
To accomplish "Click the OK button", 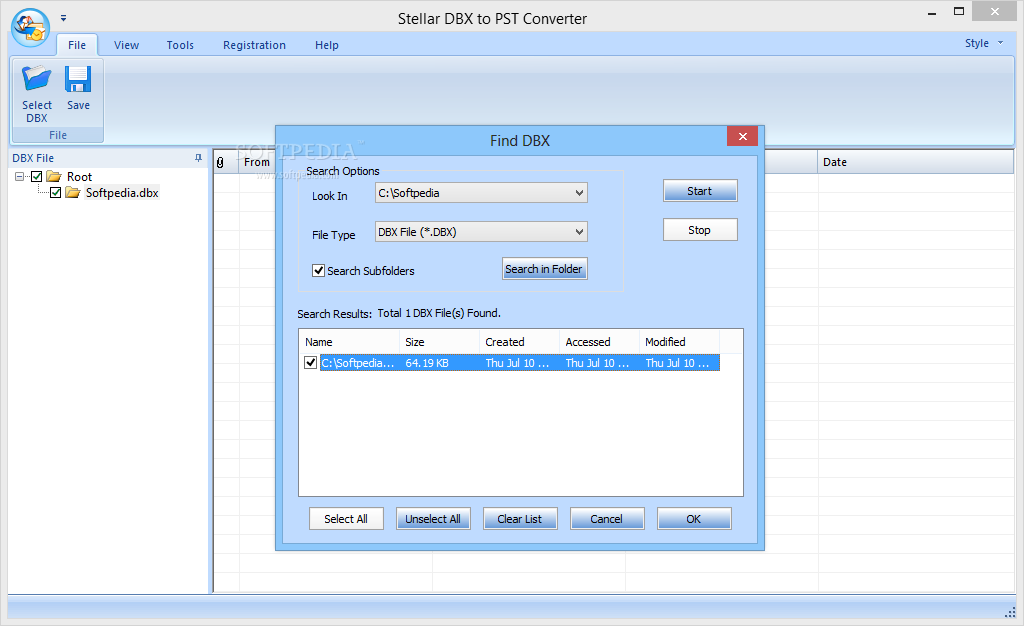I will (x=694, y=519).
